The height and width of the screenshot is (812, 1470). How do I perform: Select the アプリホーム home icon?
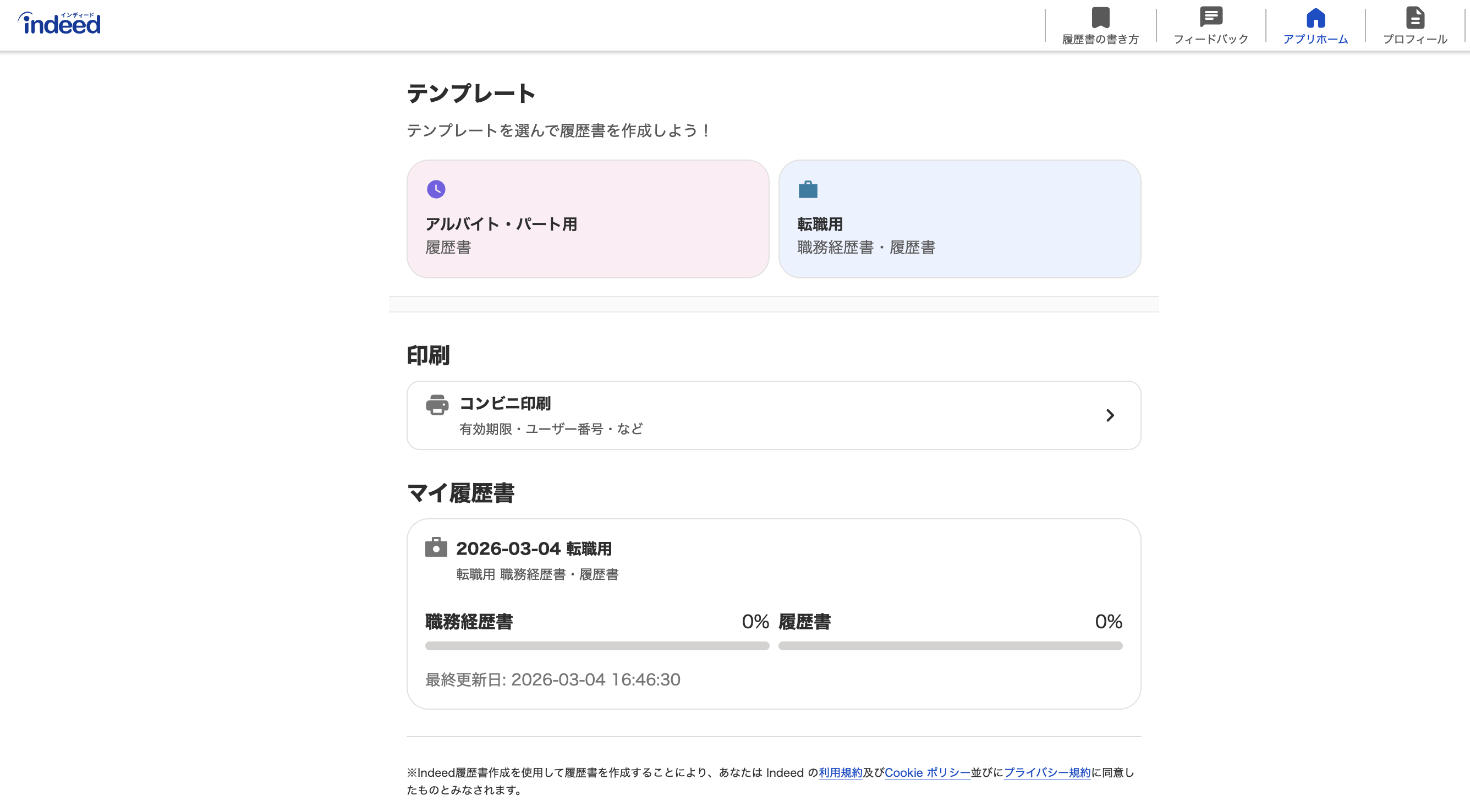1316,17
